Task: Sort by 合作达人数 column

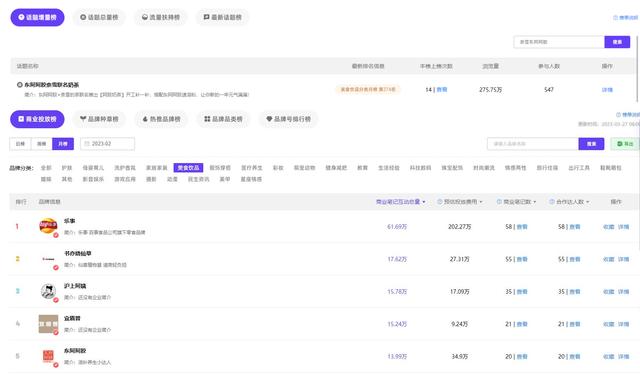Action: [572, 202]
